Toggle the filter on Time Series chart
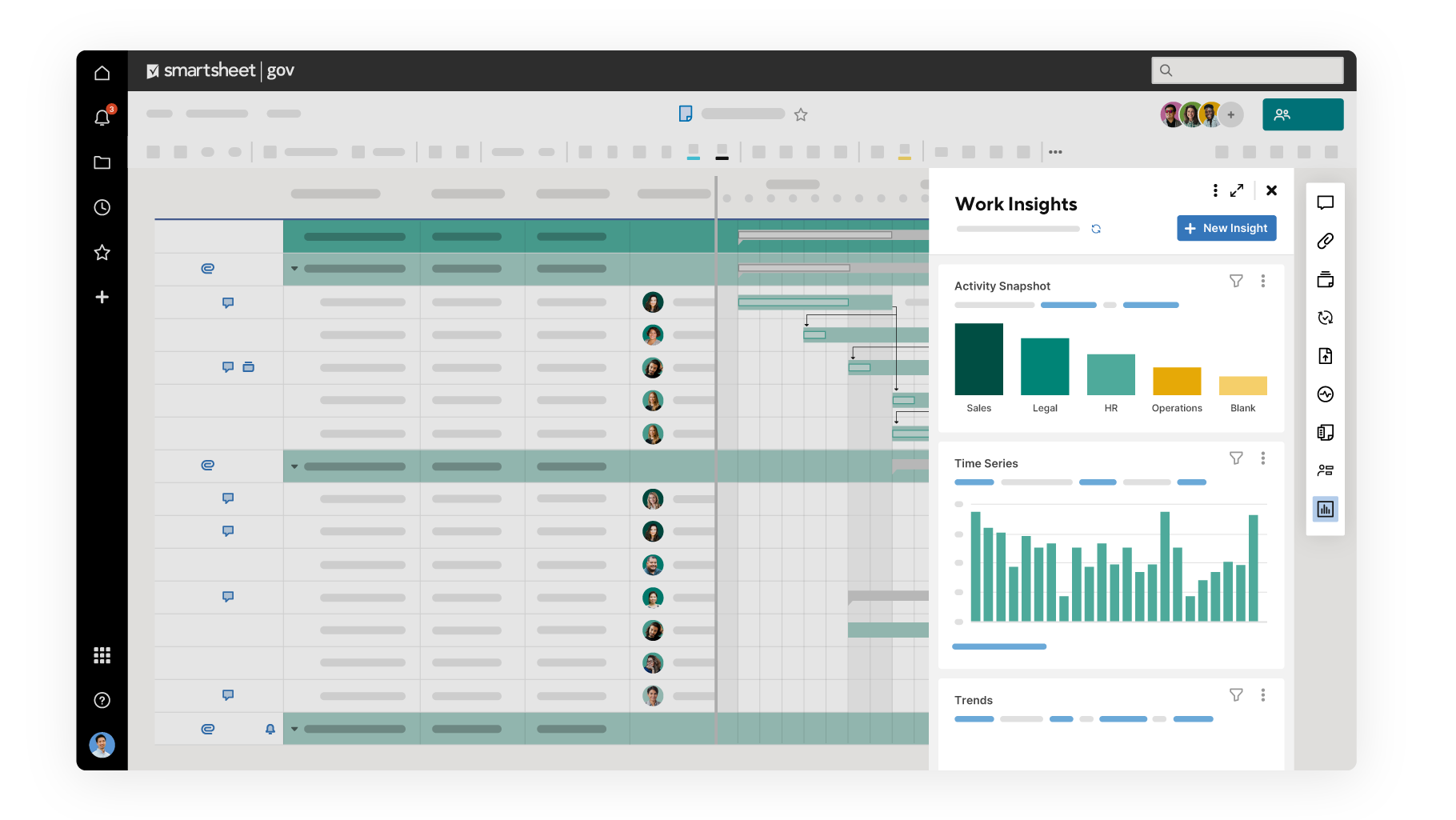This screenshot has width=1456, height=820. 1236,458
